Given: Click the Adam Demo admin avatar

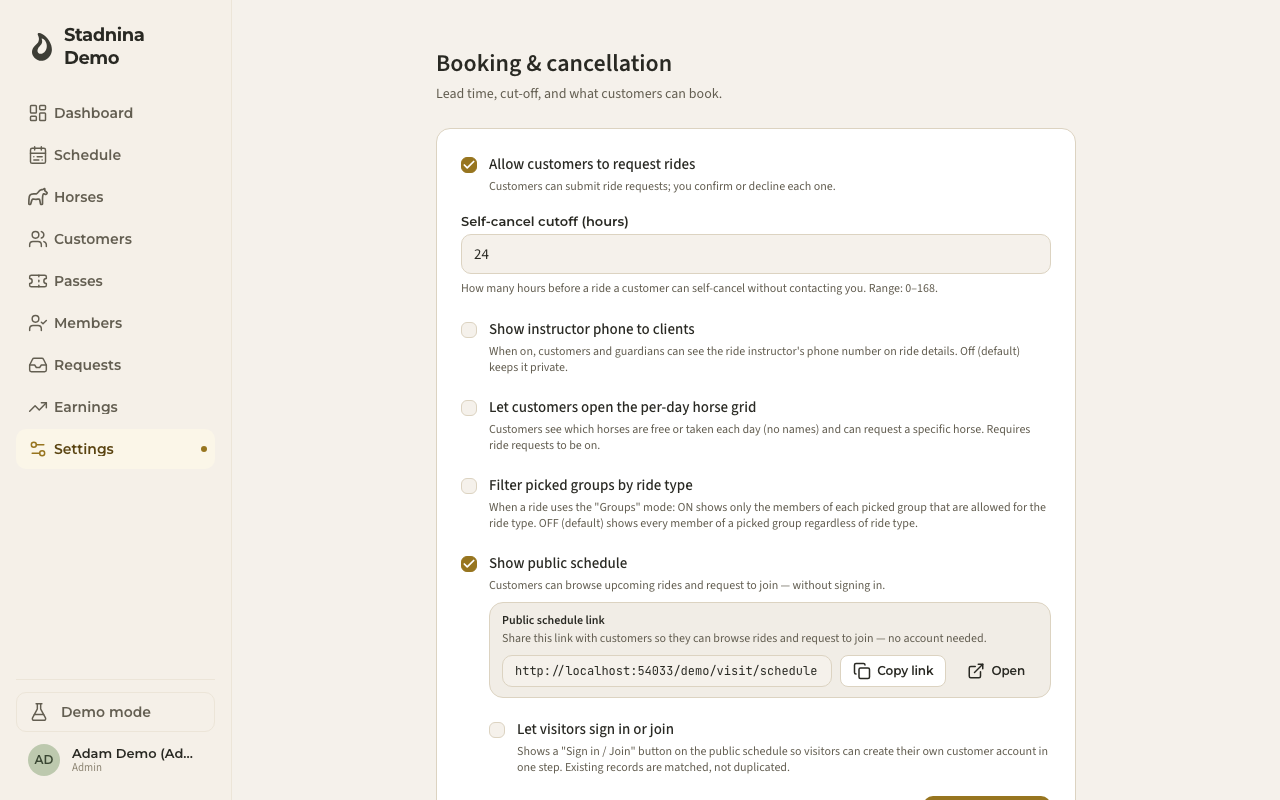Looking at the screenshot, I should [x=44, y=760].
